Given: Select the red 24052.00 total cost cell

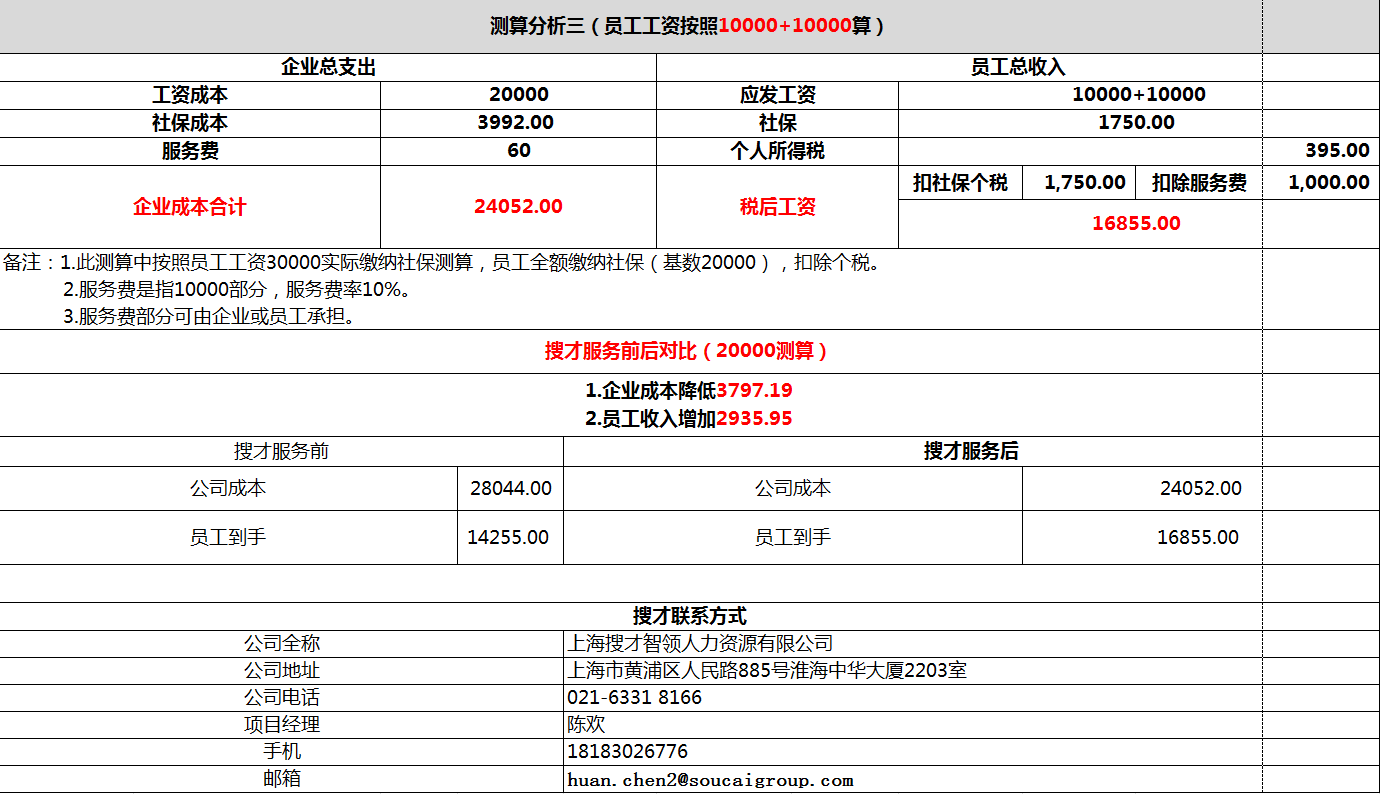Looking at the screenshot, I should 518,207.
